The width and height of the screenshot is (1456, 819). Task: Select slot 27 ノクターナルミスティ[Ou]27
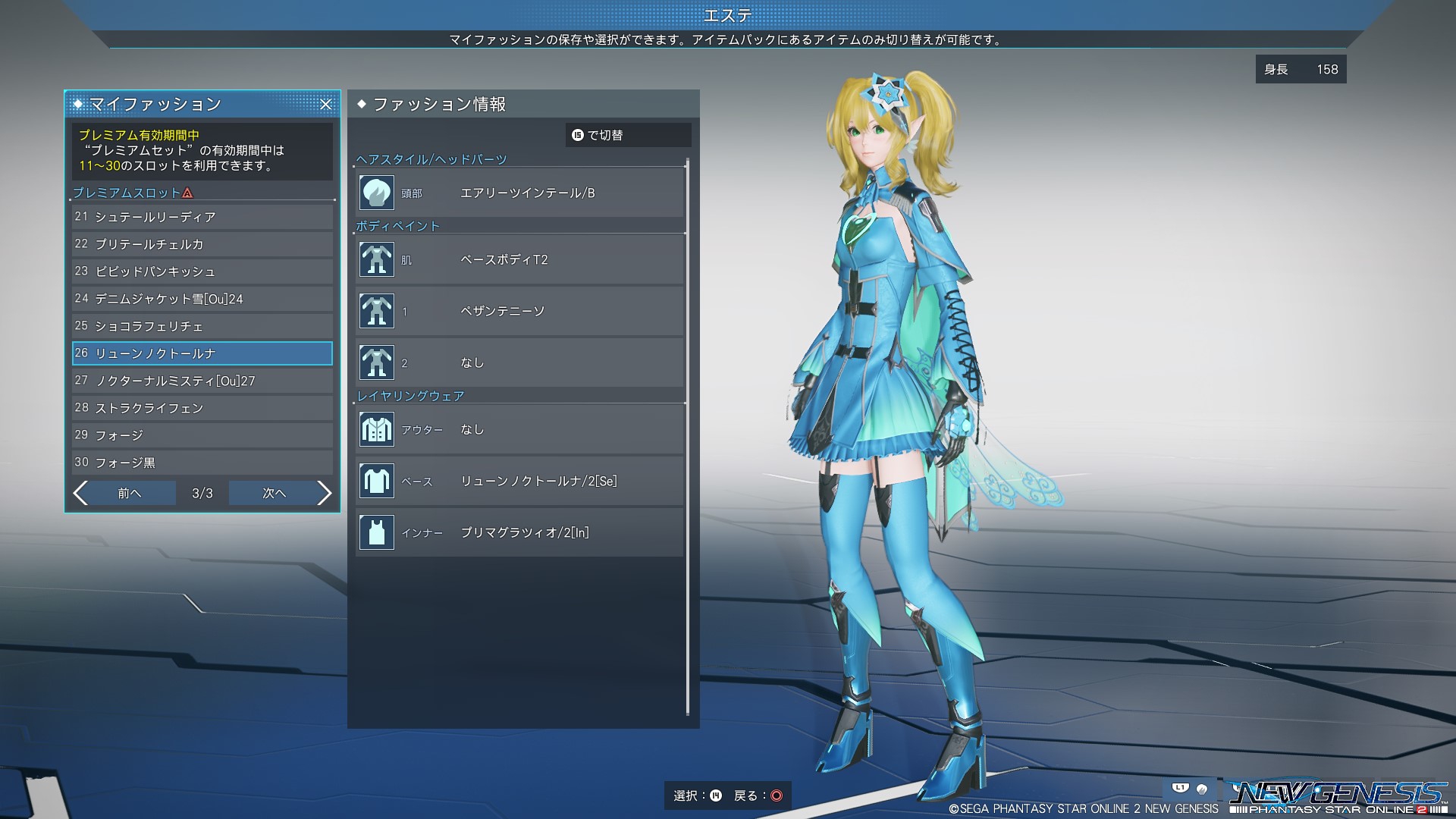(202, 381)
